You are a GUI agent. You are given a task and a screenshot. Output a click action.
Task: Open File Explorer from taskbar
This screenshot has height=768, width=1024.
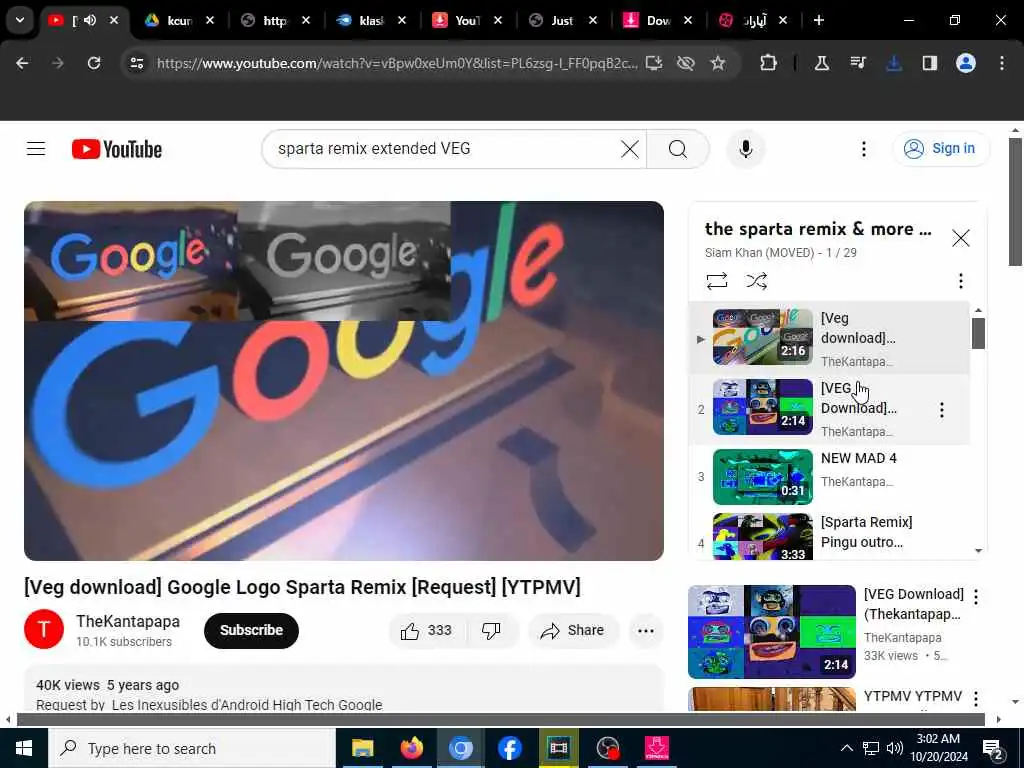coord(362,748)
